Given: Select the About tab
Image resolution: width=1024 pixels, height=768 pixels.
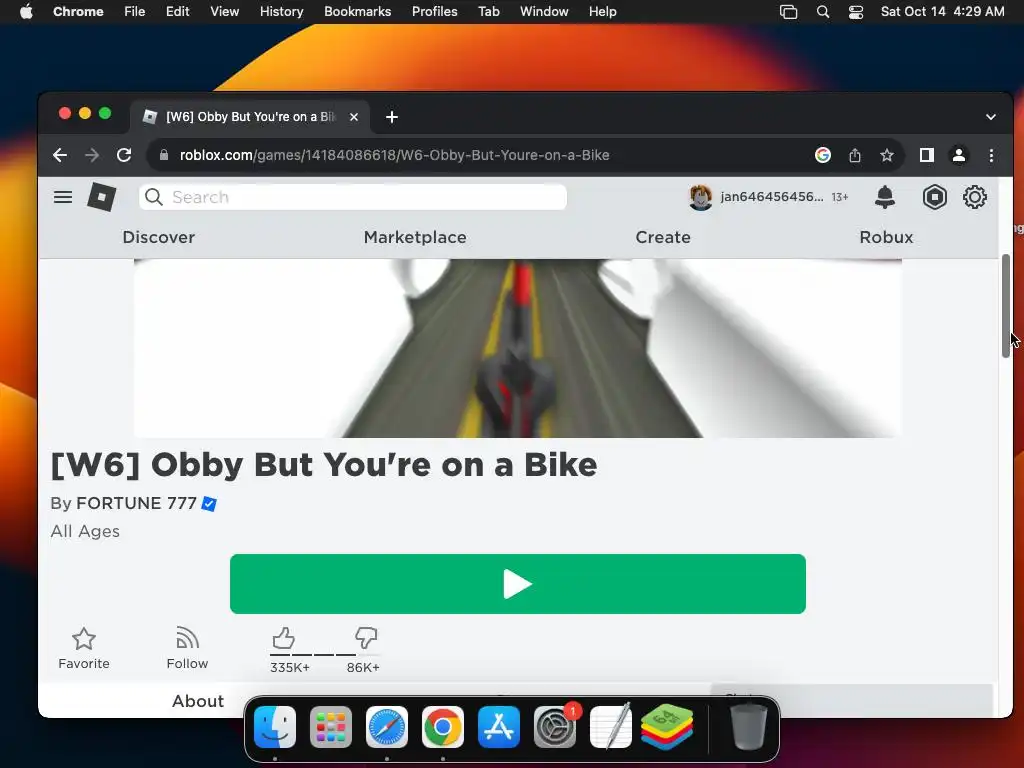Looking at the screenshot, I should click(x=198, y=701).
